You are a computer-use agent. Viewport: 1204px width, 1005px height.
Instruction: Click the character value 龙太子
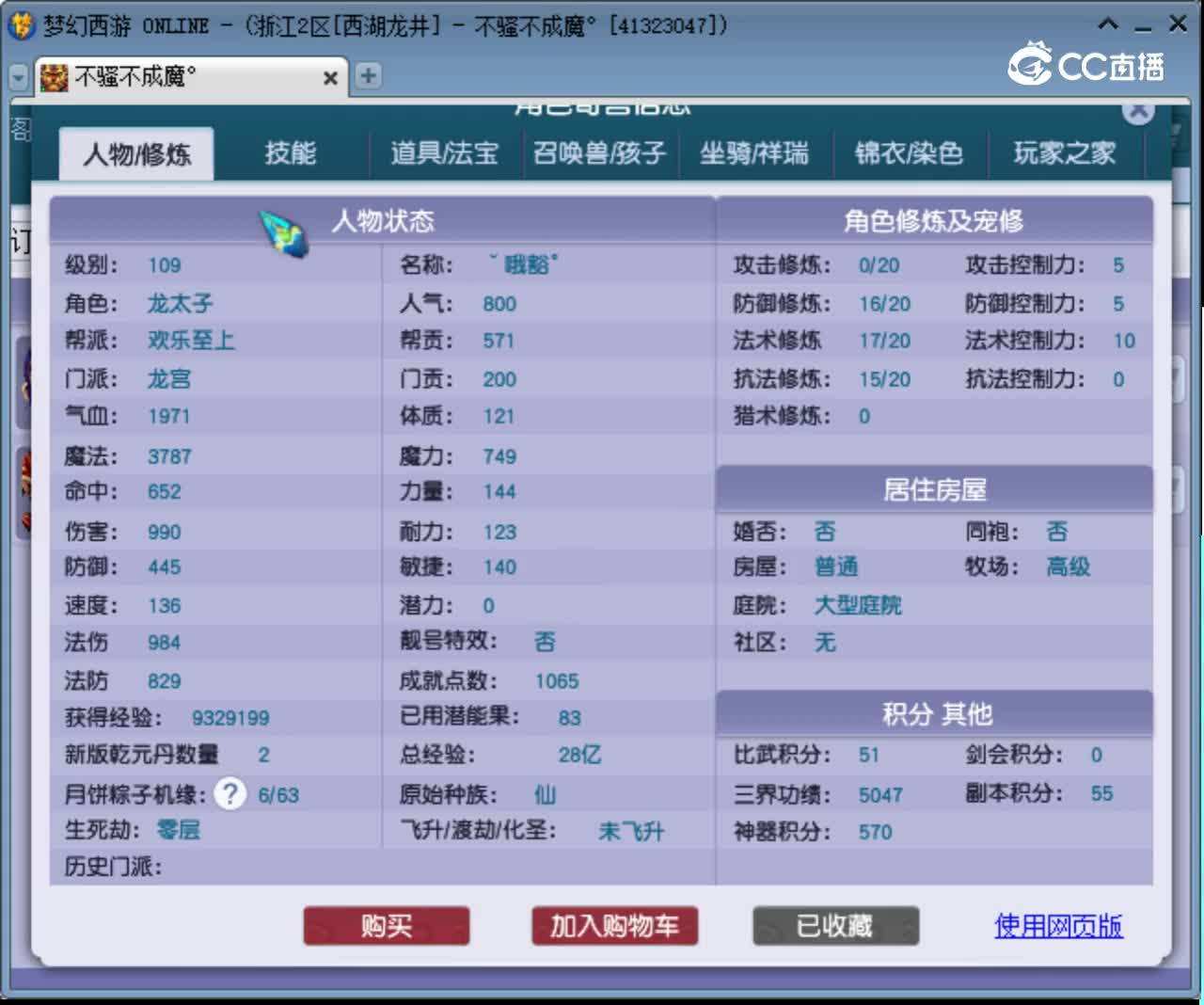[x=180, y=303]
